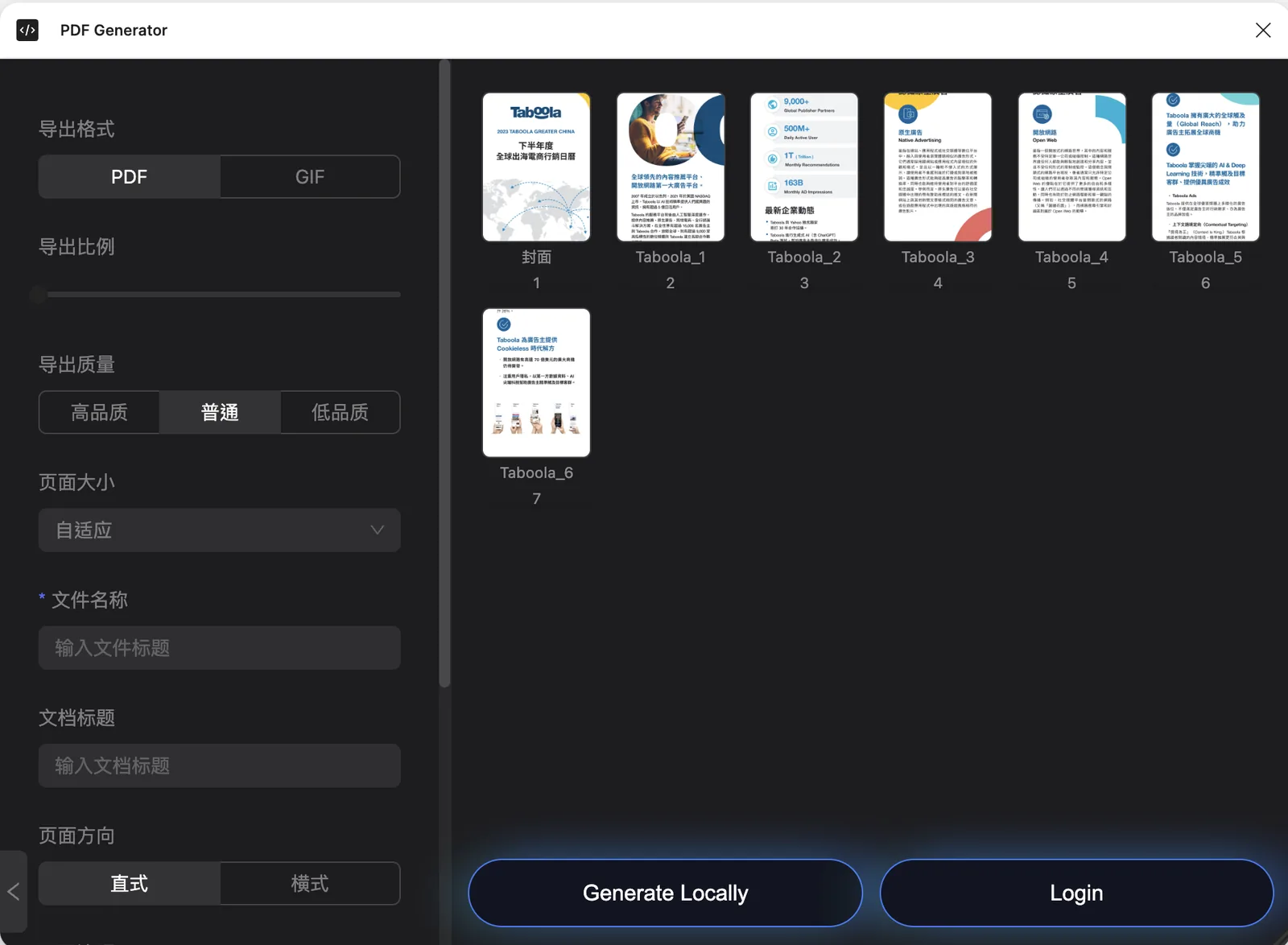Screen dimensions: 1288x945
Task: Select the Taboola_2 page thumbnail
Action: 804,167
